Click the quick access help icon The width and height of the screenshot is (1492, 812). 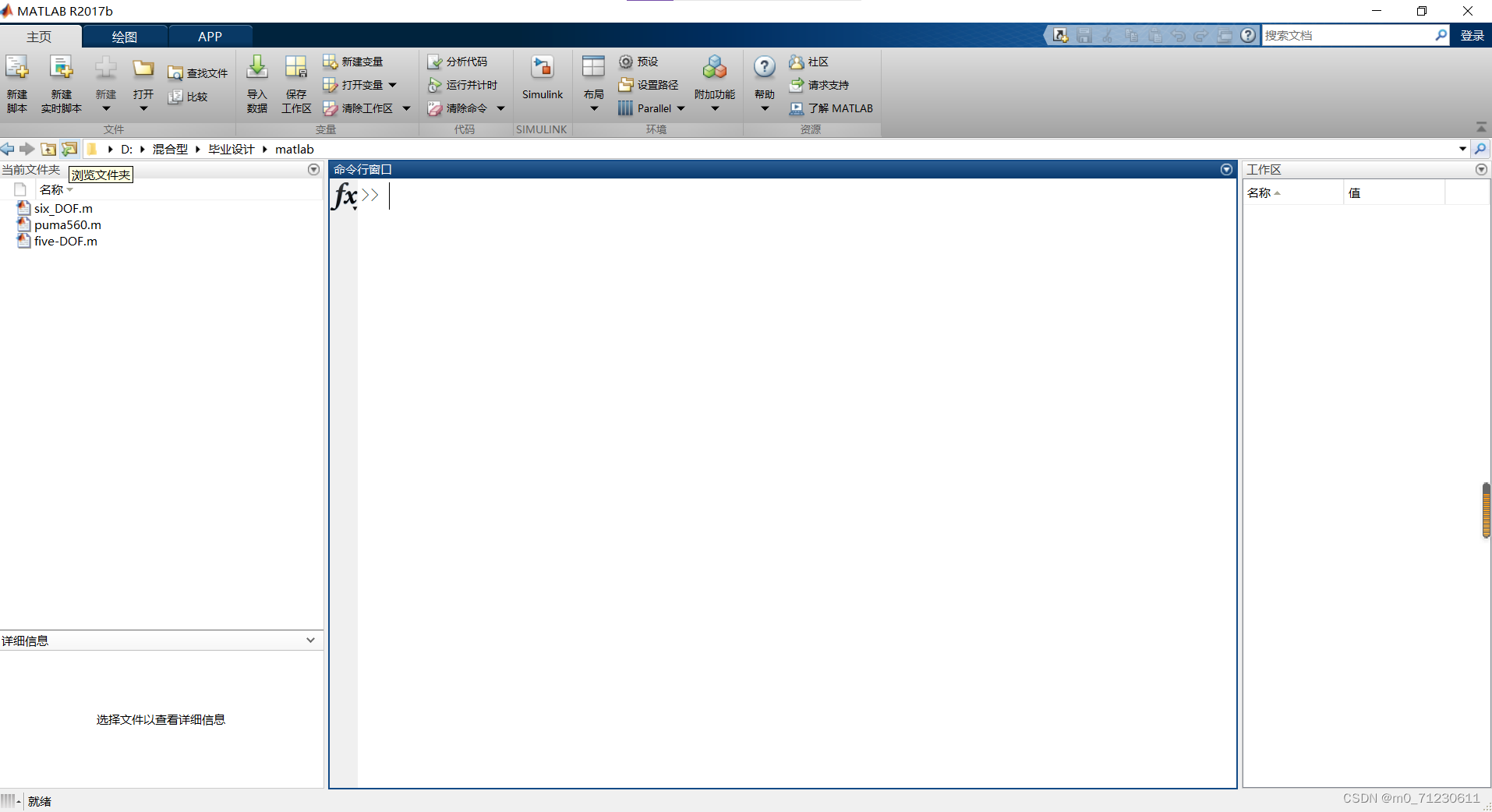(x=1248, y=35)
